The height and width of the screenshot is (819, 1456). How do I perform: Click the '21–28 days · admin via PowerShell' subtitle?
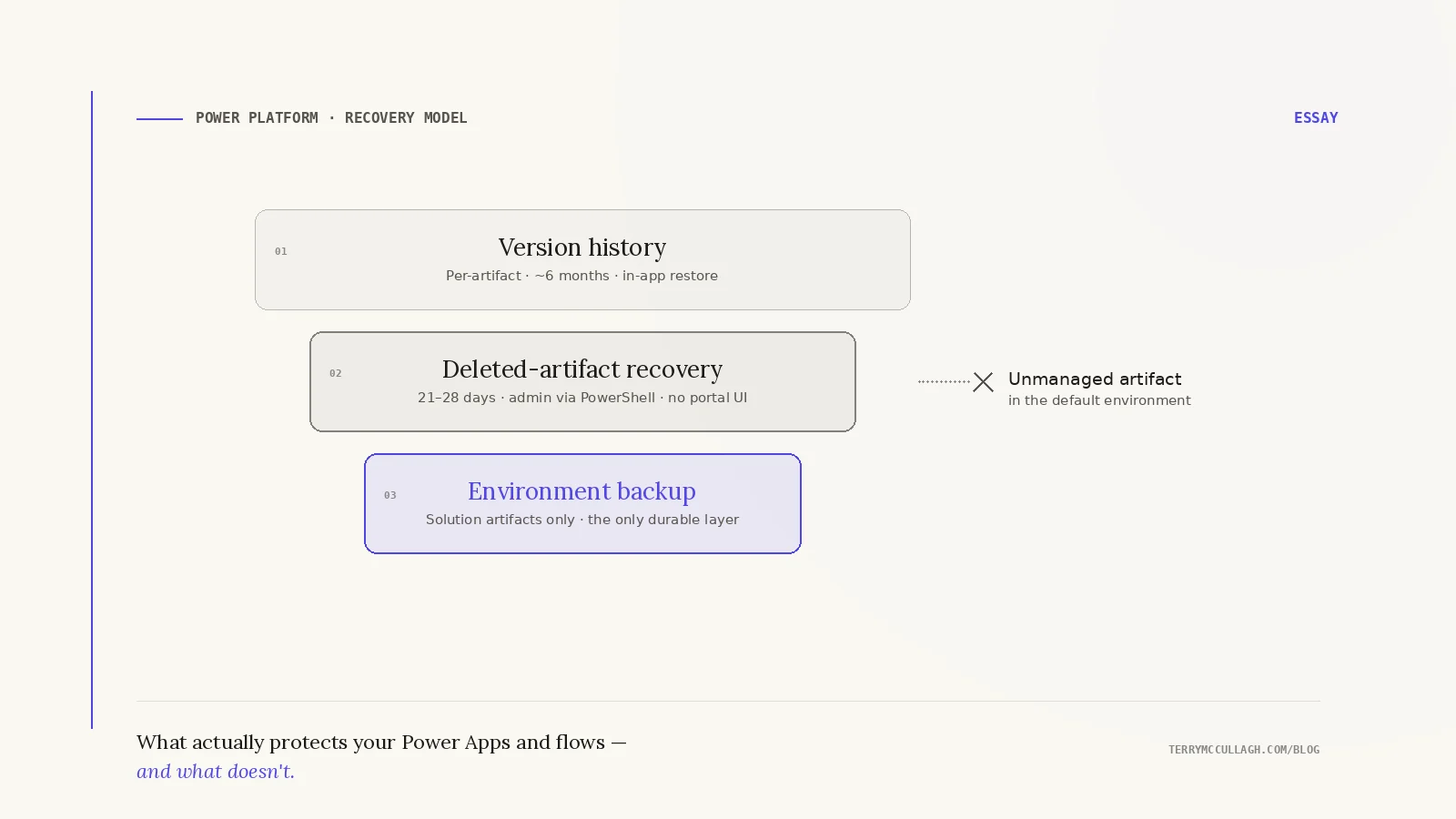point(582,398)
